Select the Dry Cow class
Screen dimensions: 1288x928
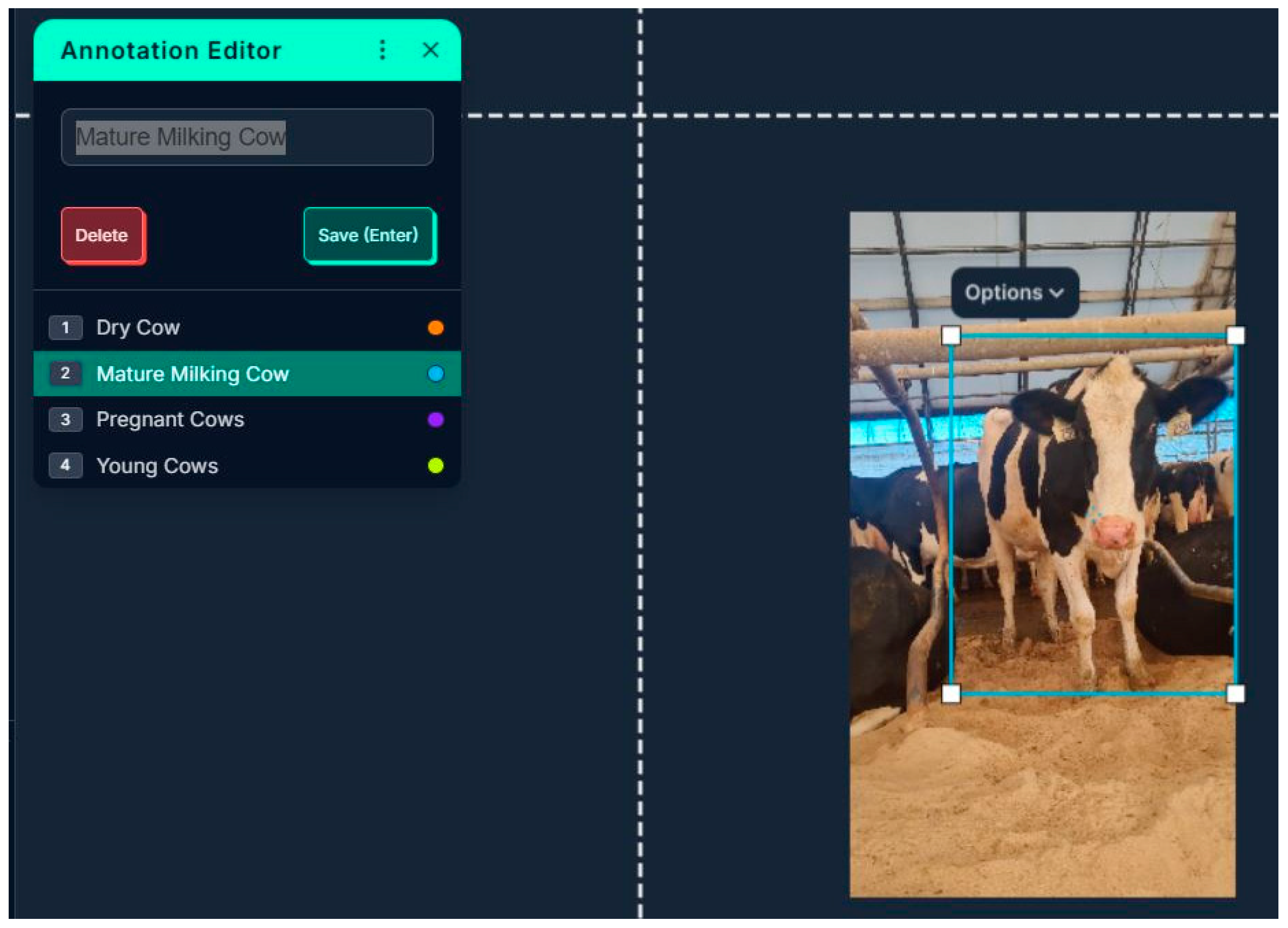[x=247, y=327]
